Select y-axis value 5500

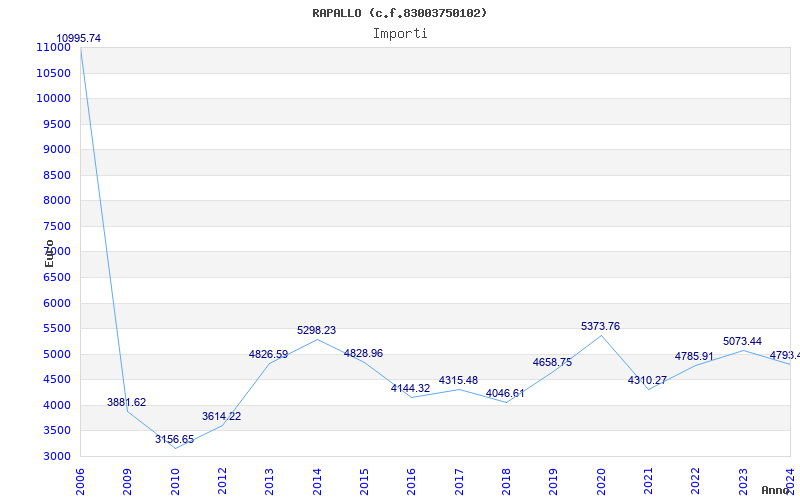pos(57,328)
